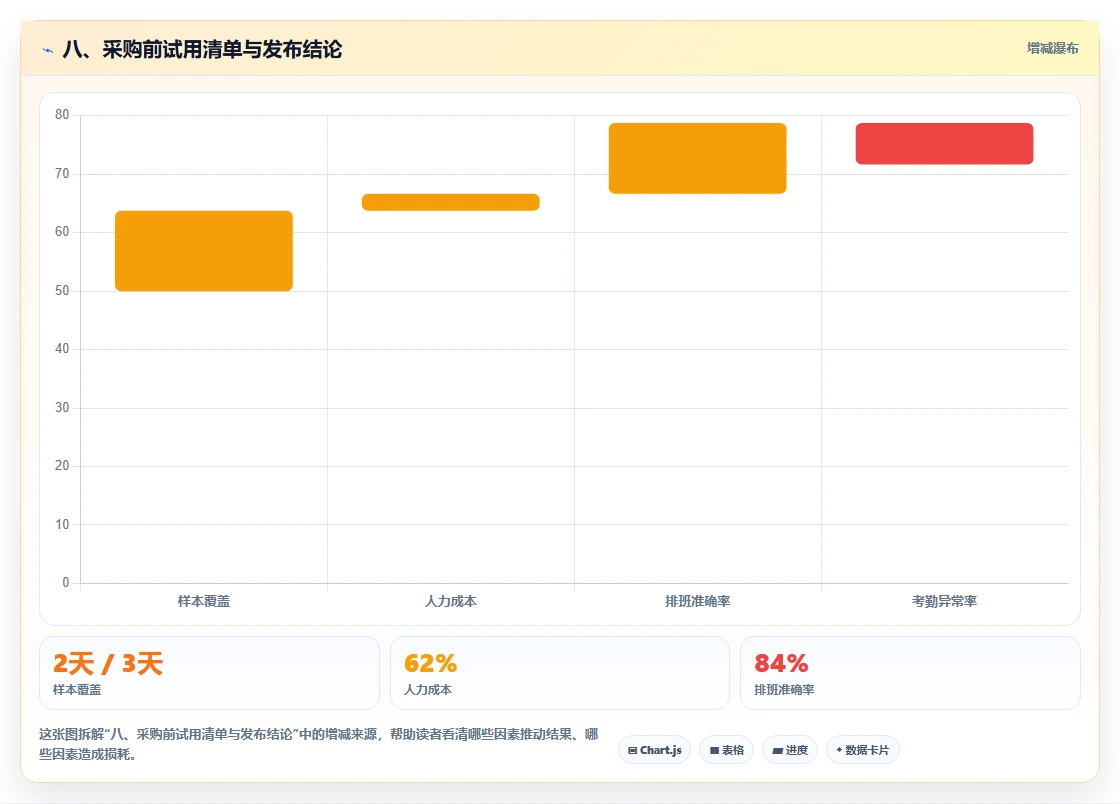The image size is (1120, 804).
Task: Click the 人力成本 x-axis label
Action: 451,601
